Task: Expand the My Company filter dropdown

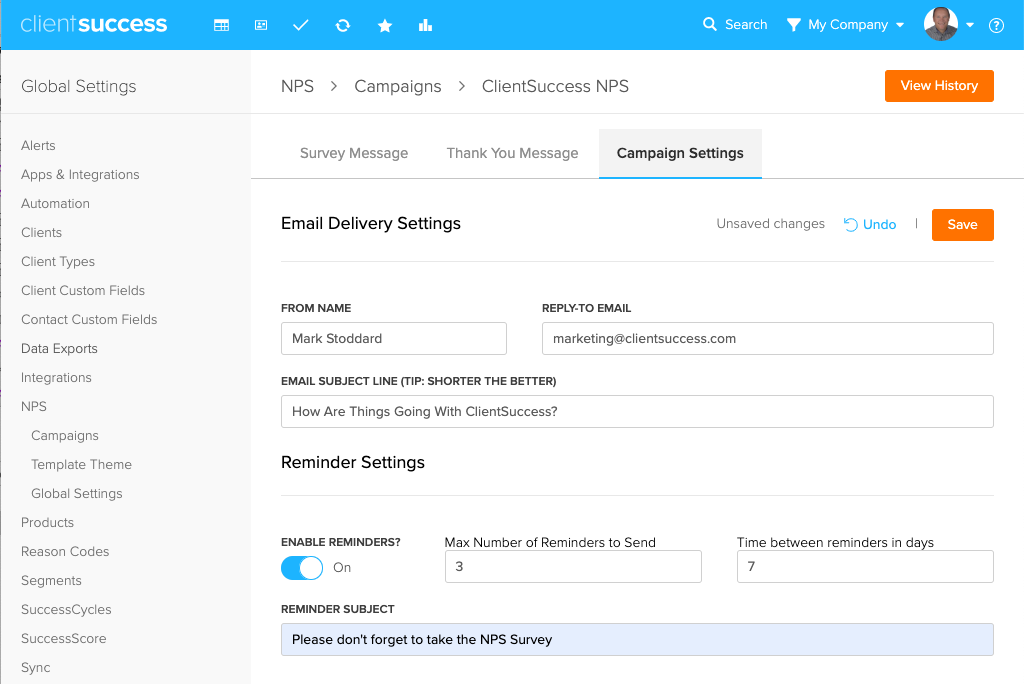Action: (846, 25)
